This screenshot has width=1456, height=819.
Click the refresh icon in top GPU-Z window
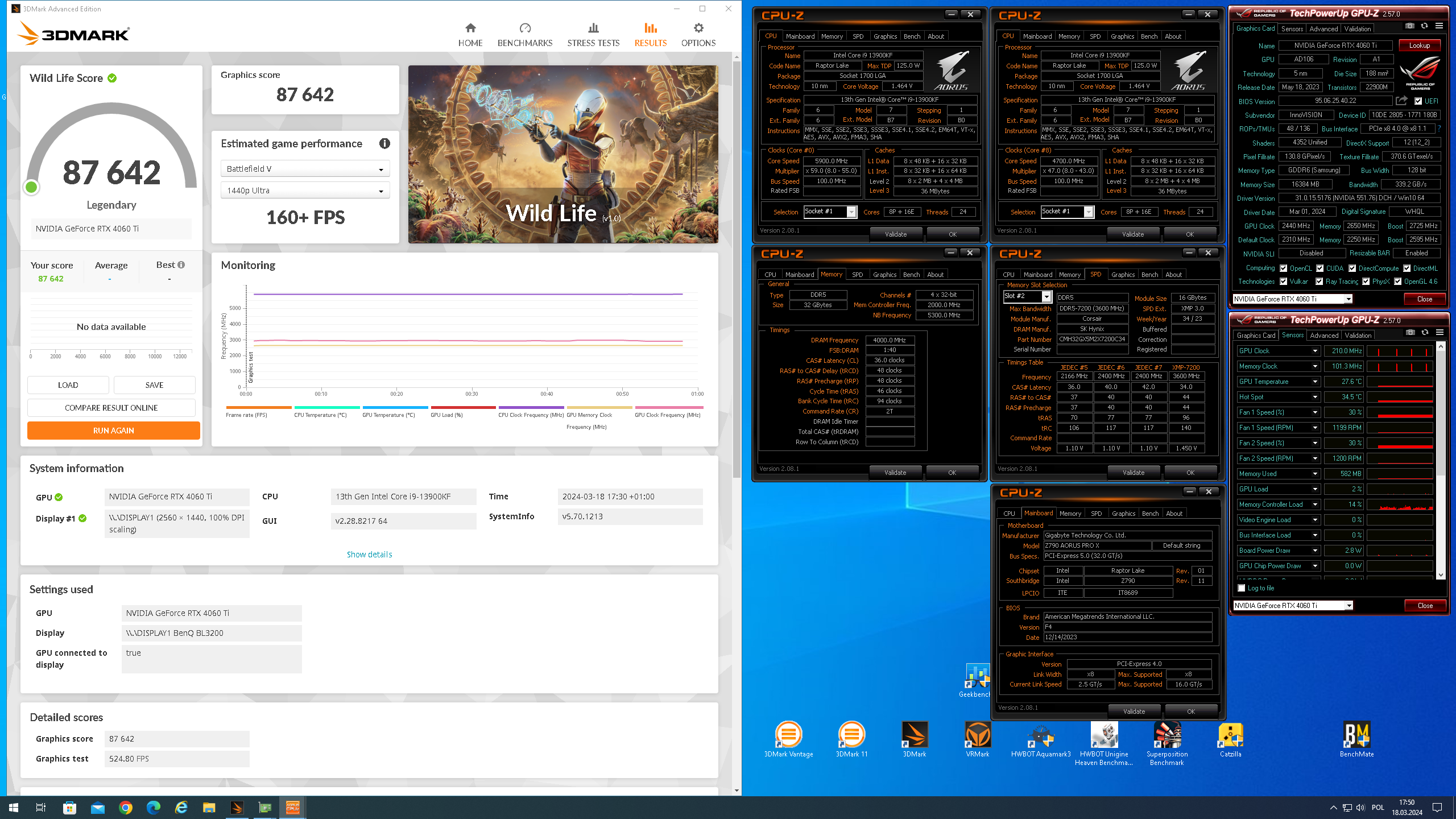click(1424, 26)
